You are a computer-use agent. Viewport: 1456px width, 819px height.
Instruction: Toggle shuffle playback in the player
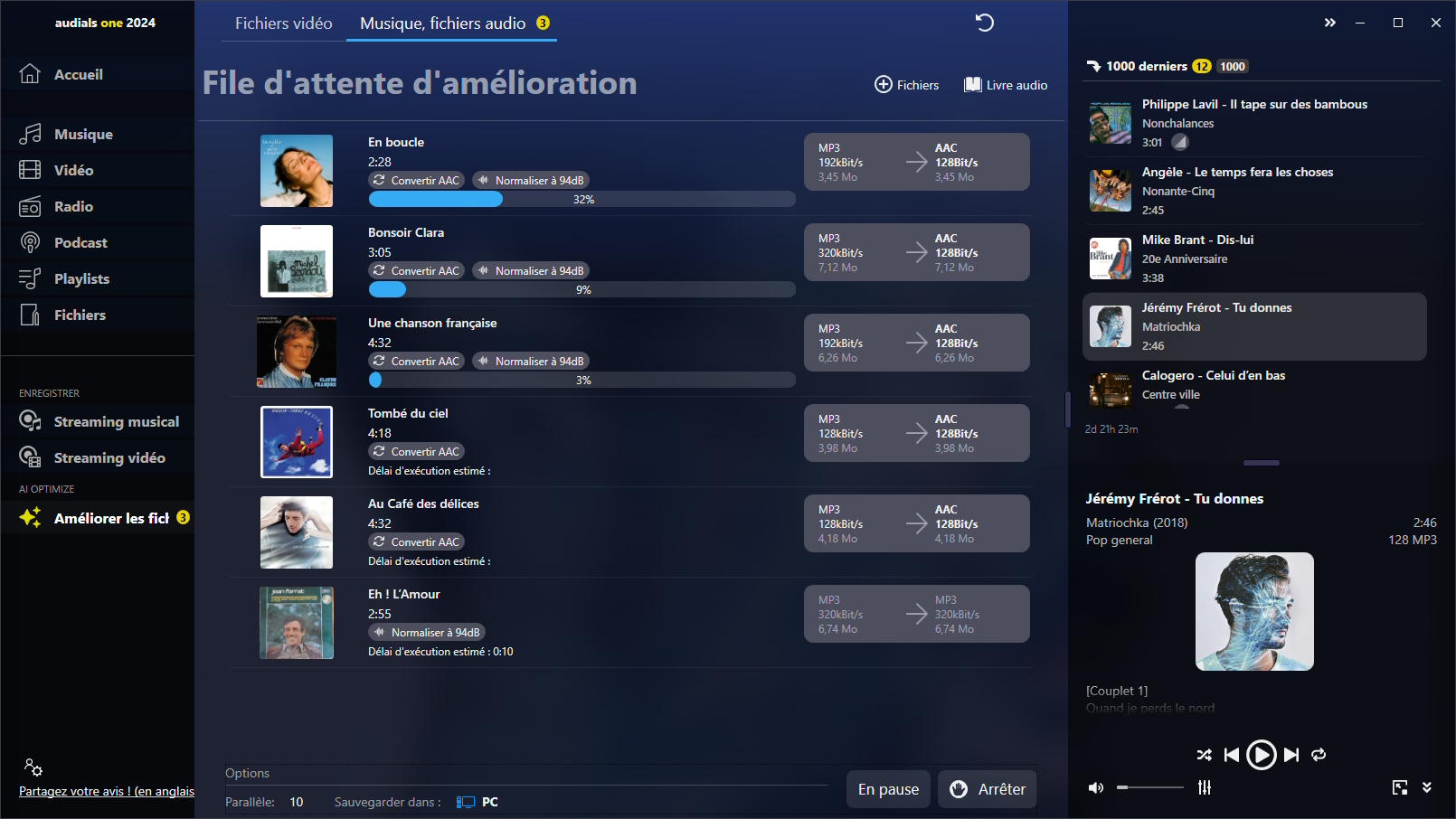click(1204, 755)
